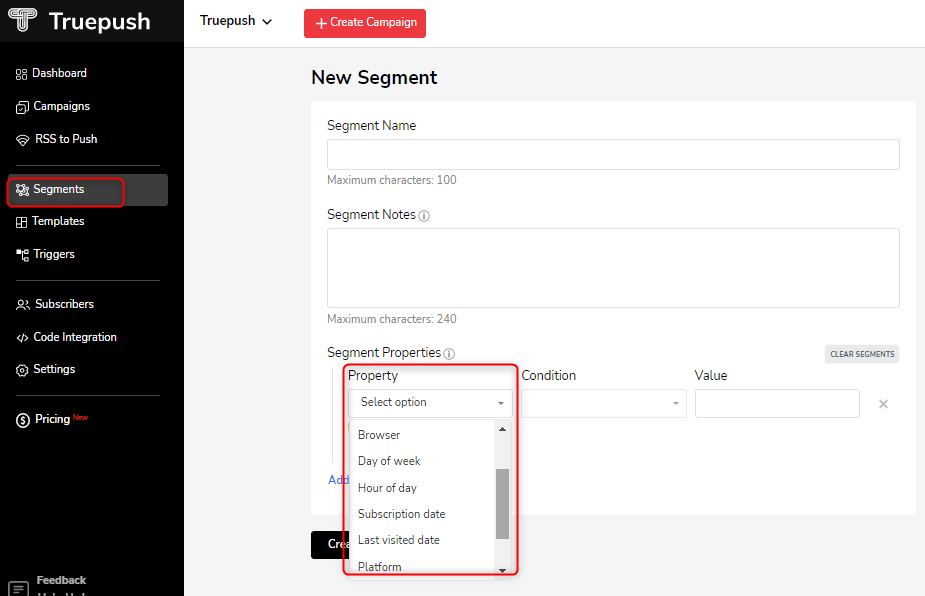Click the Create Campaign button
This screenshot has width=925, height=596.
click(x=365, y=23)
